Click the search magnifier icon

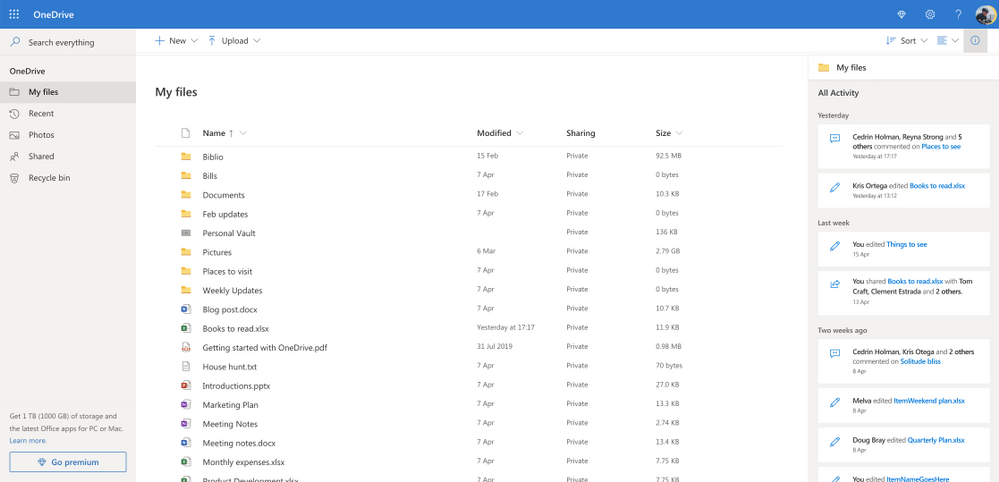click(x=15, y=42)
